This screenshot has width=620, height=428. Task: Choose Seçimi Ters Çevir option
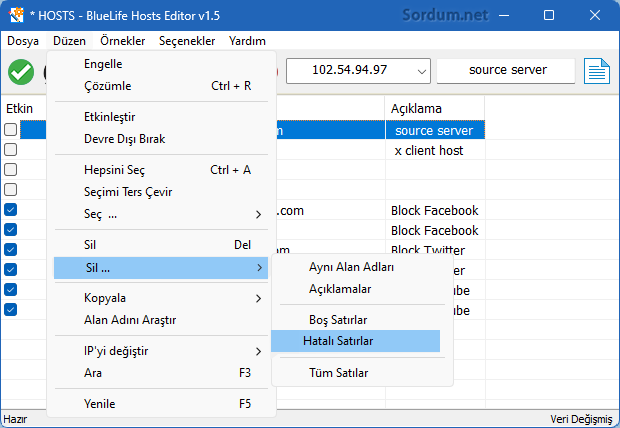coord(161,192)
